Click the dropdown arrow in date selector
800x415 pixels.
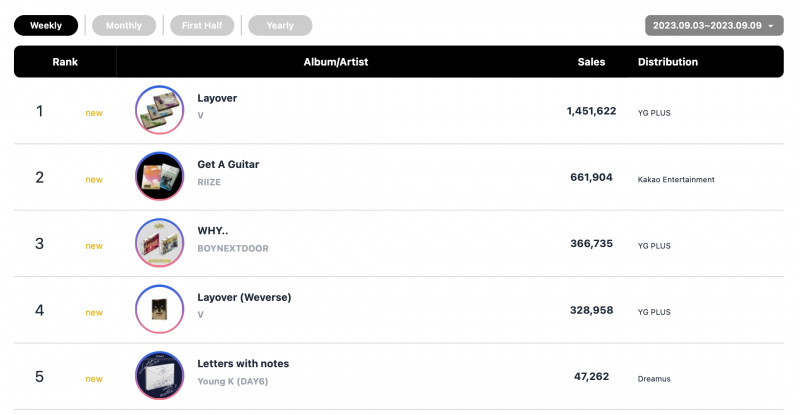[x=771, y=26]
